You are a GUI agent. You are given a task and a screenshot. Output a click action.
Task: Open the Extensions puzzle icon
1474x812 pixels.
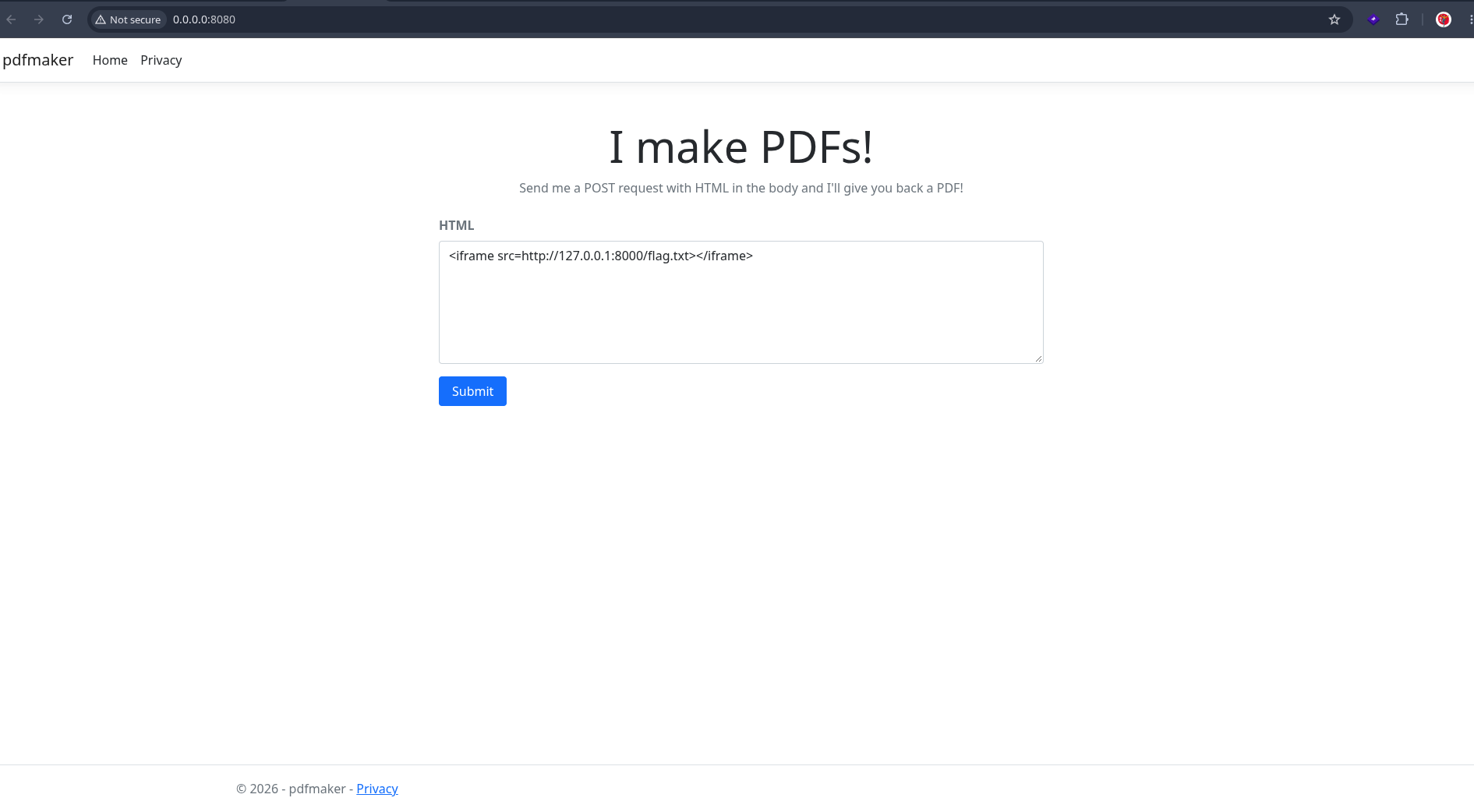point(1402,19)
